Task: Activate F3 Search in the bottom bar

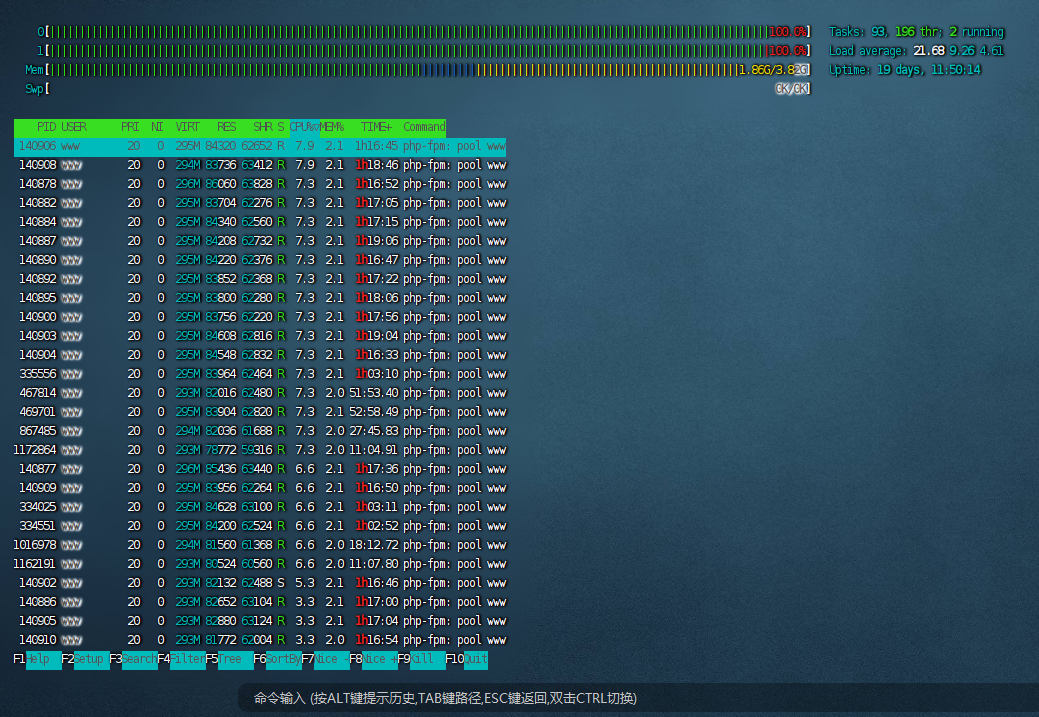Action: tap(133, 659)
